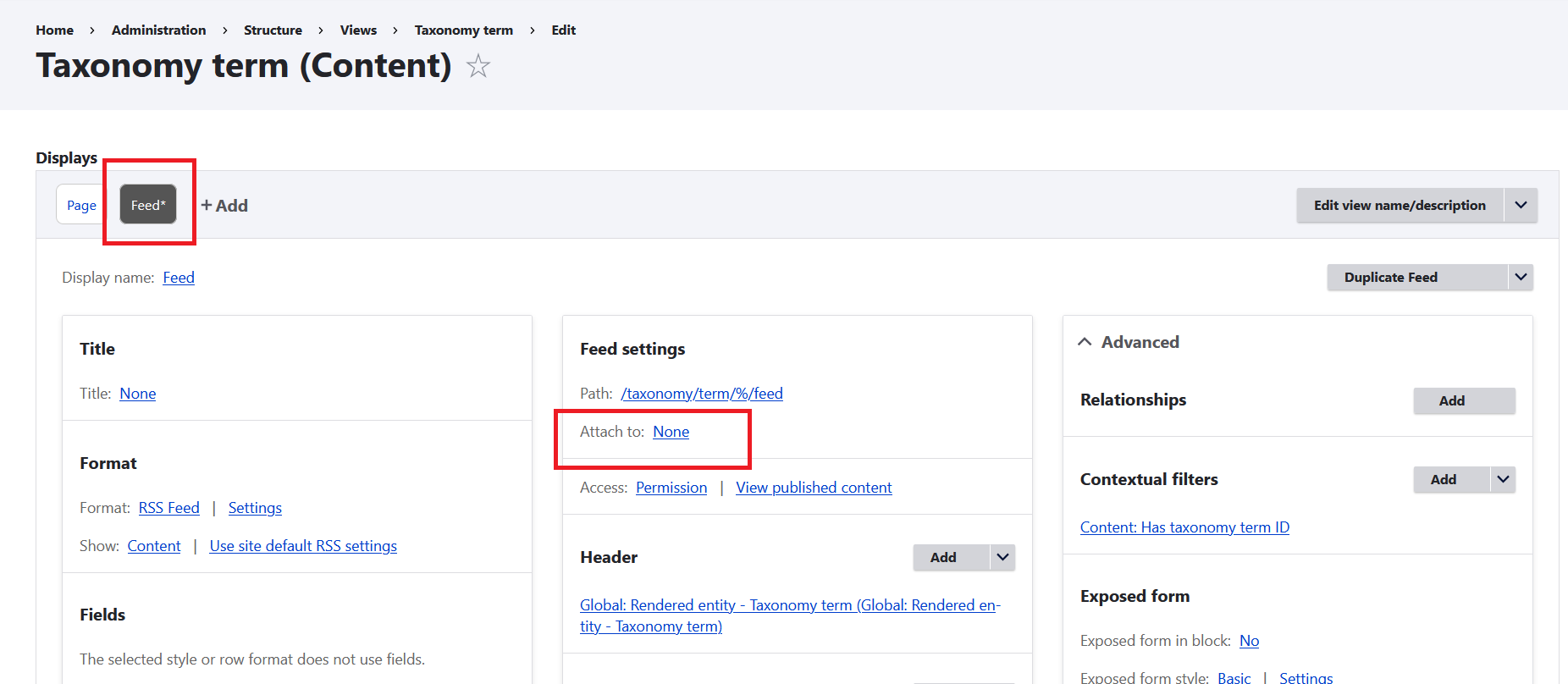Open the Access Permission link
Image resolution: width=1568 pixels, height=684 pixels.
pyautogui.click(x=671, y=488)
